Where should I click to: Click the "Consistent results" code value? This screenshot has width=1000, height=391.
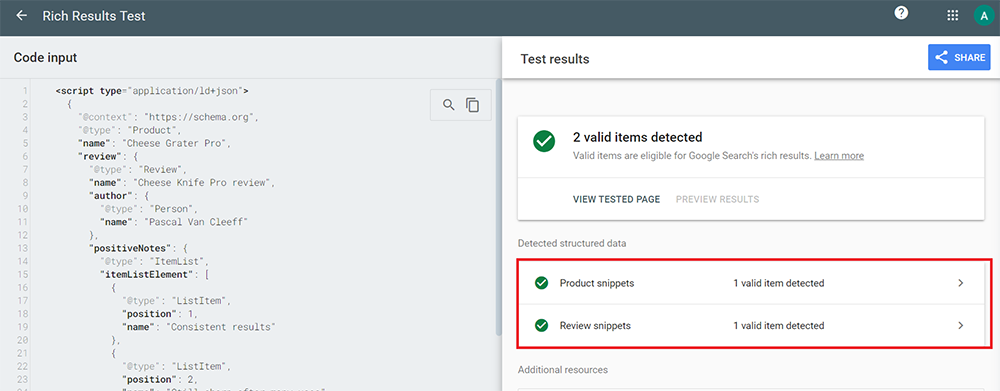click(220, 327)
